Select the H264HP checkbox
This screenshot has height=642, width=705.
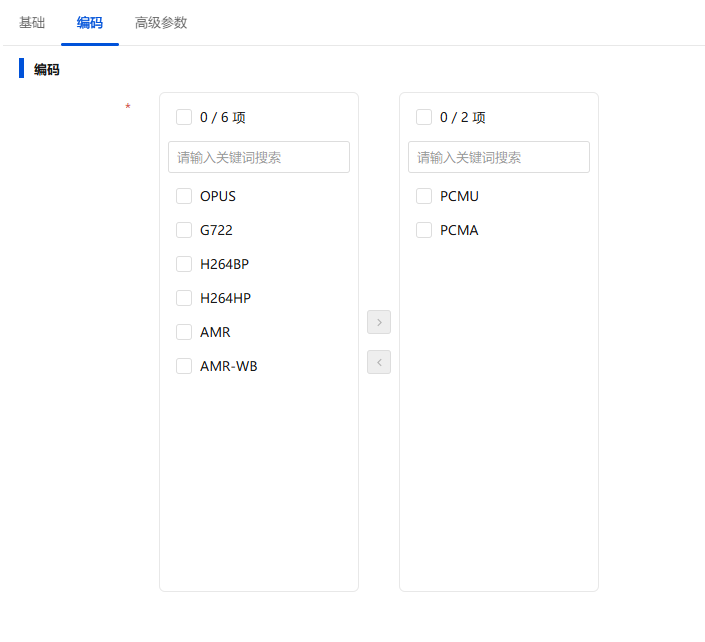pyautogui.click(x=184, y=298)
